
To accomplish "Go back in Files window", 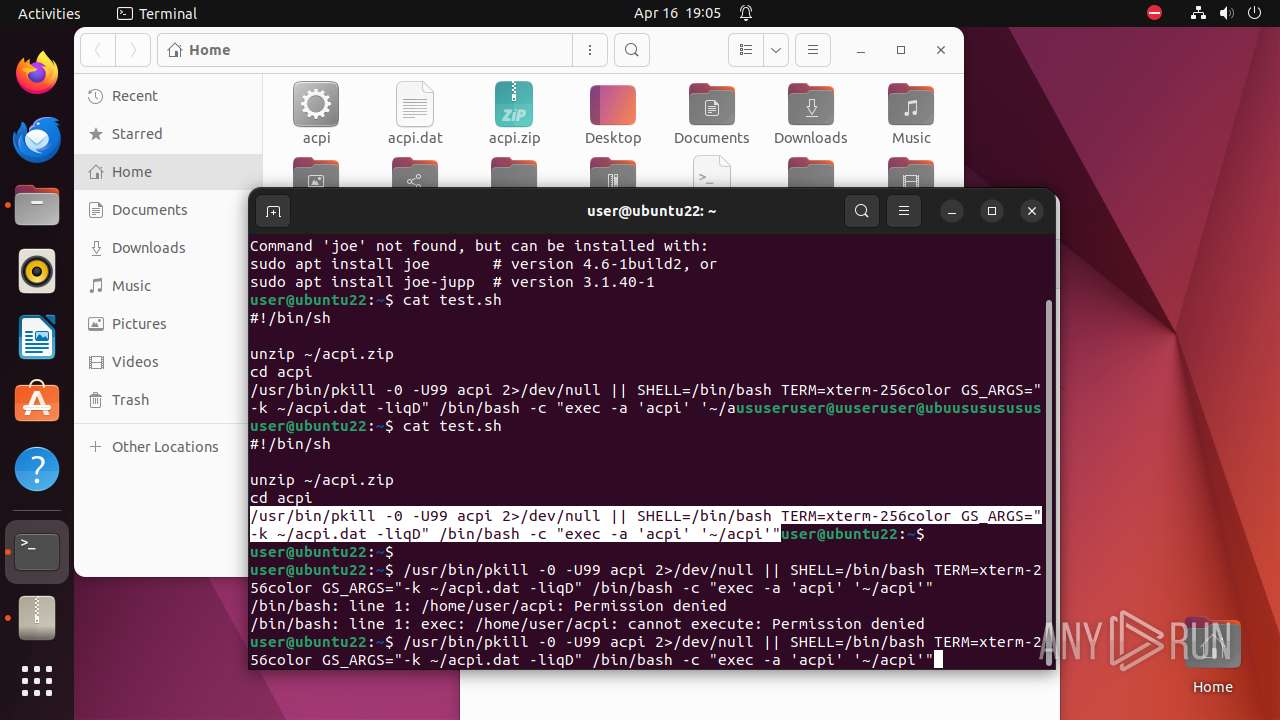I will coord(98,50).
